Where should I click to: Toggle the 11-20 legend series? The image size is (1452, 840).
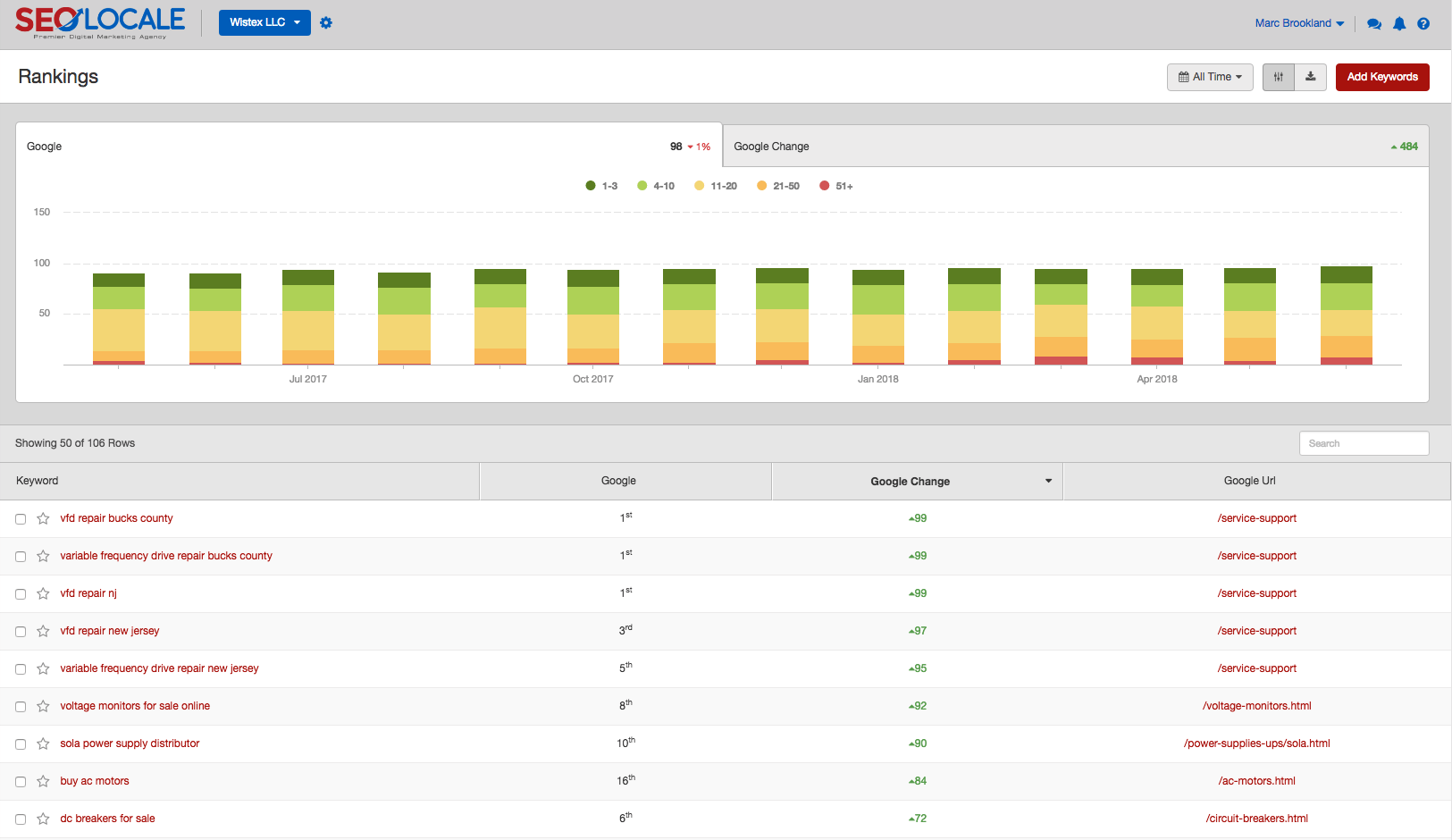click(x=715, y=186)
